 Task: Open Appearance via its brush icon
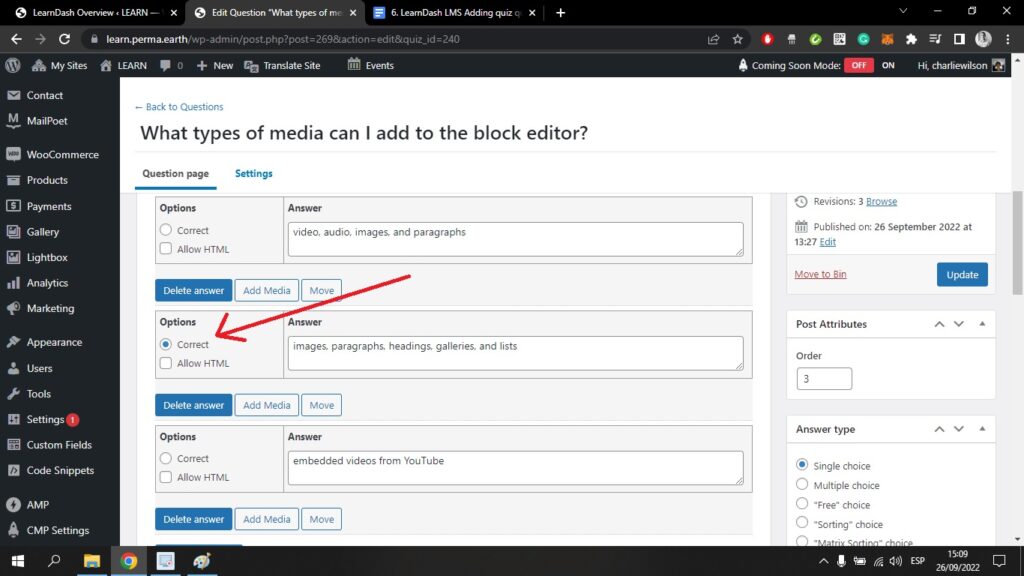(13, 342)
